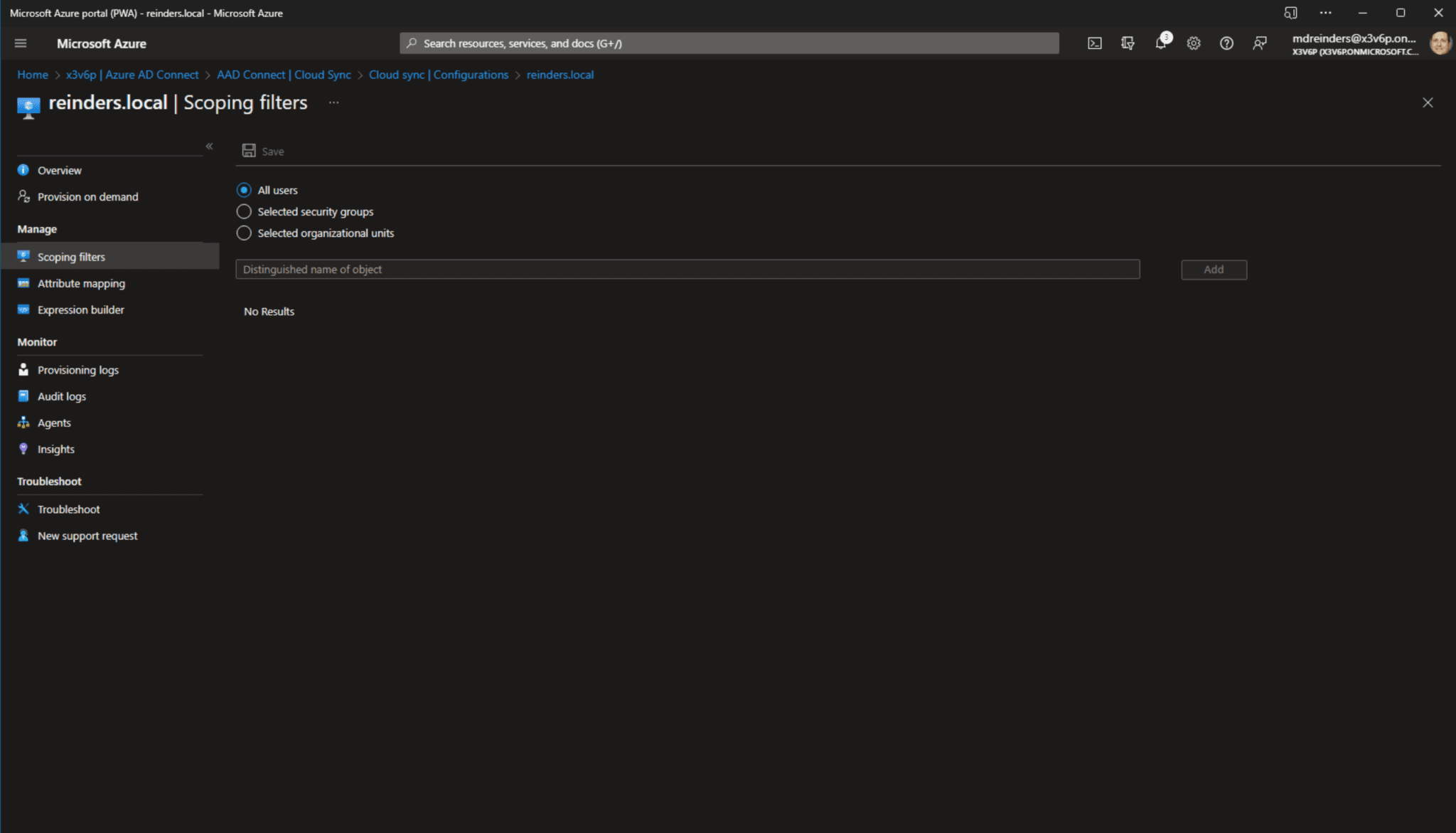Select Attribute mapping under Manage

click(x=80, y=283)
